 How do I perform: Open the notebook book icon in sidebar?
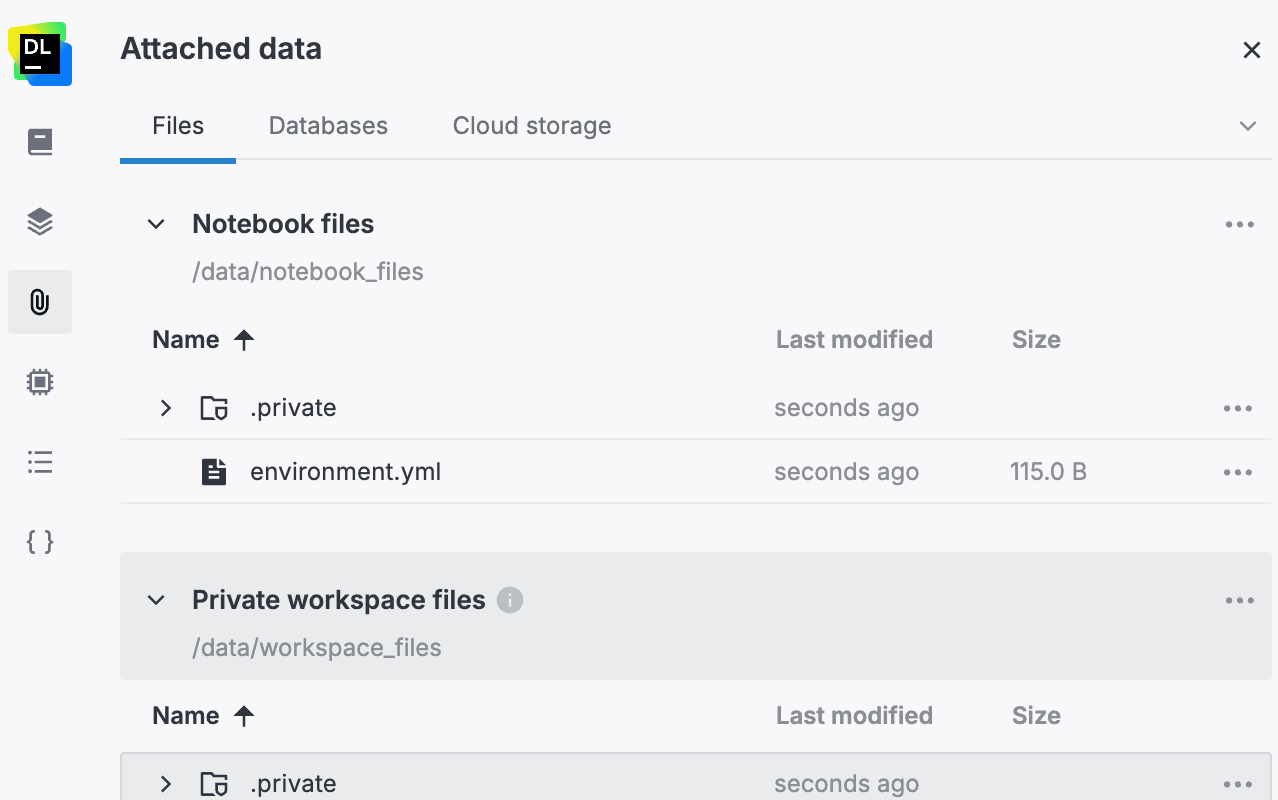pos(40,142)
